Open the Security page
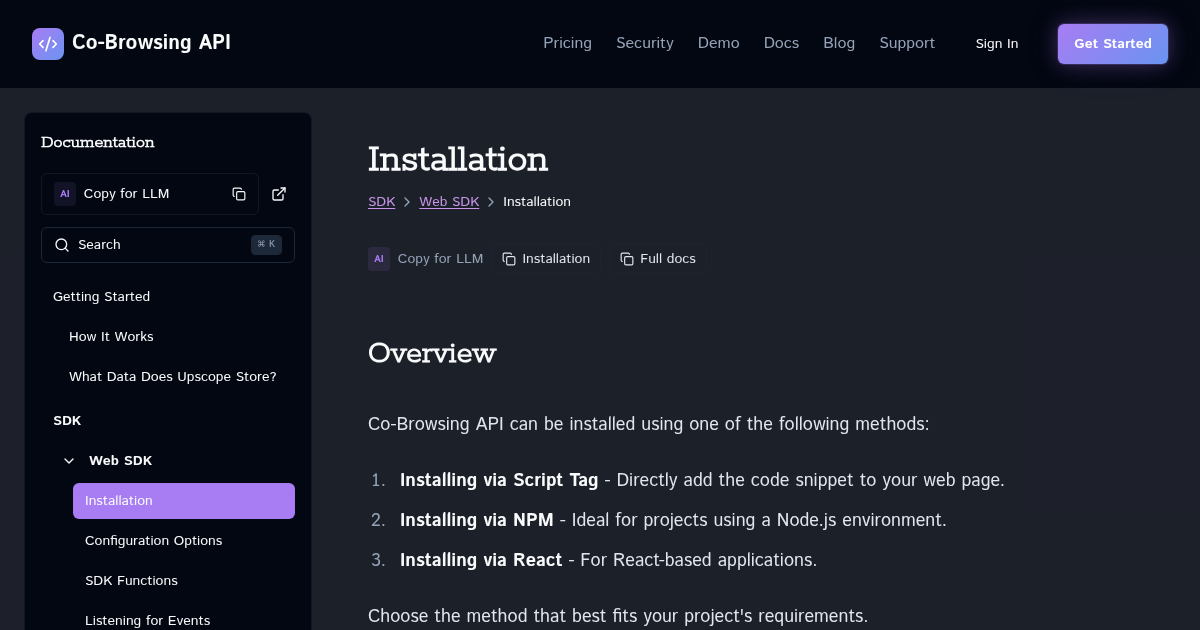The width and height of the screenshot is (1200, 630). 645,43
